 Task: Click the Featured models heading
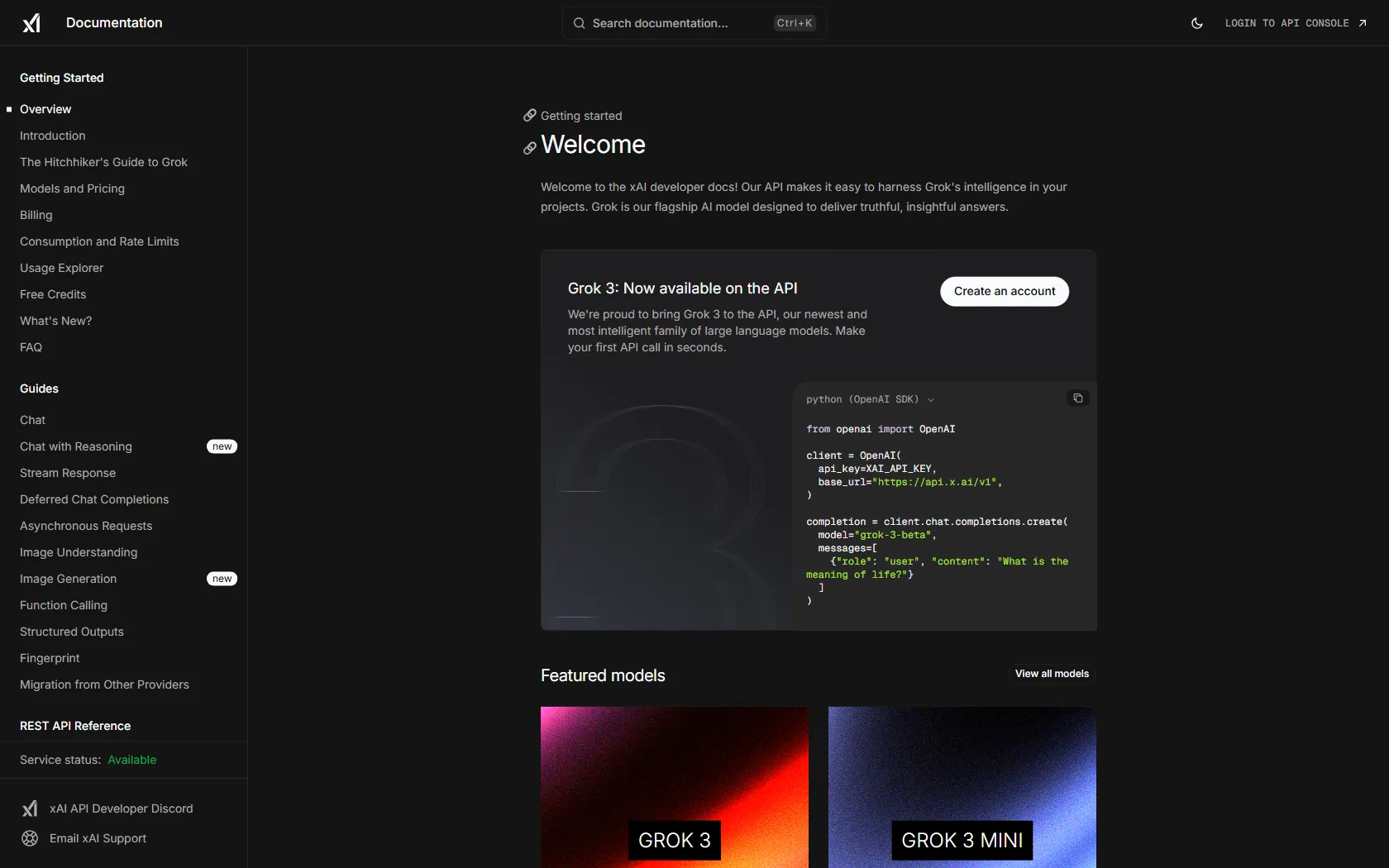[x=603, y=675]
